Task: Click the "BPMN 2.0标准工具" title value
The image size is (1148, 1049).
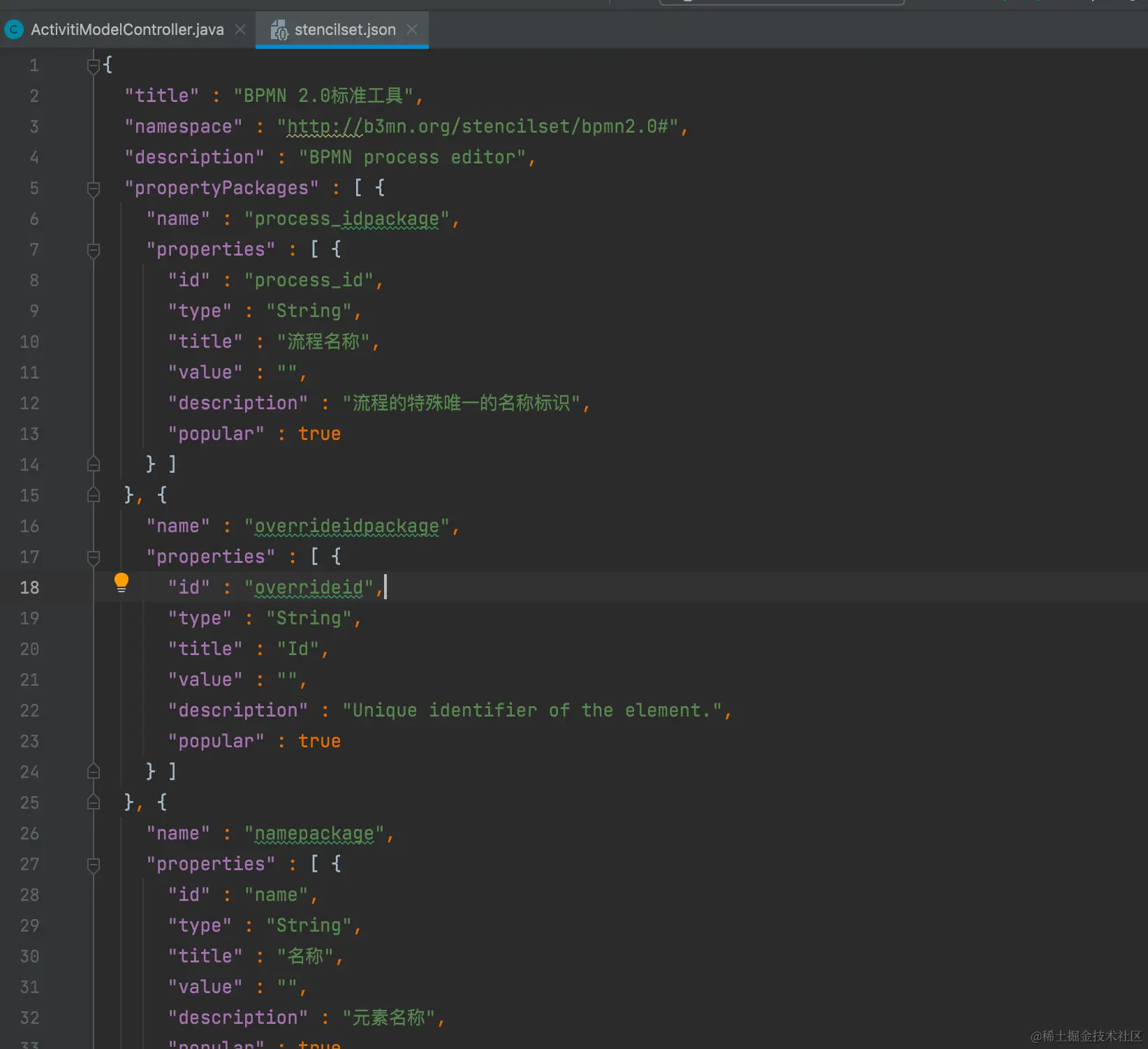Action: 324,96
